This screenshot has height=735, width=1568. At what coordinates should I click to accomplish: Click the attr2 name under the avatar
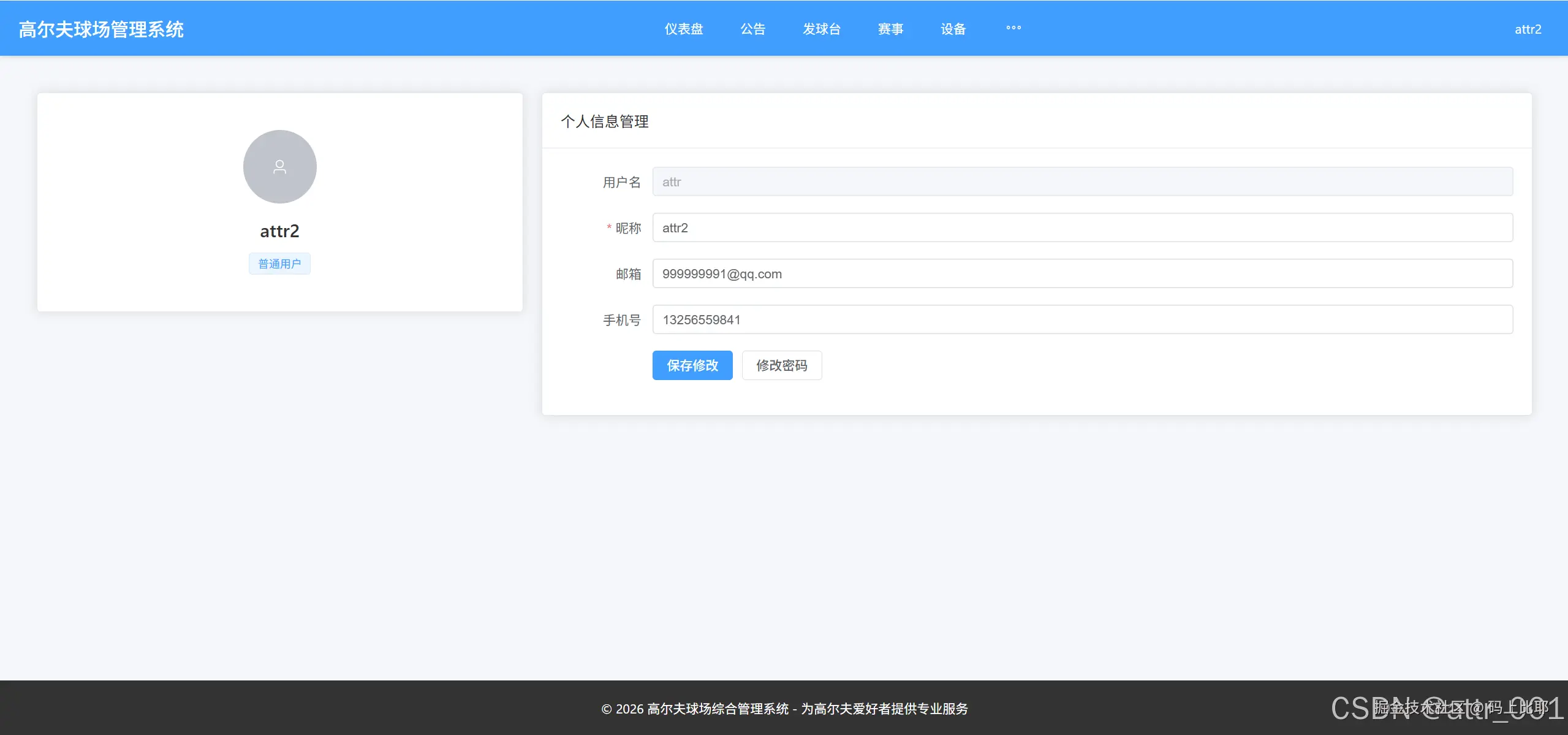click(279, 231)
